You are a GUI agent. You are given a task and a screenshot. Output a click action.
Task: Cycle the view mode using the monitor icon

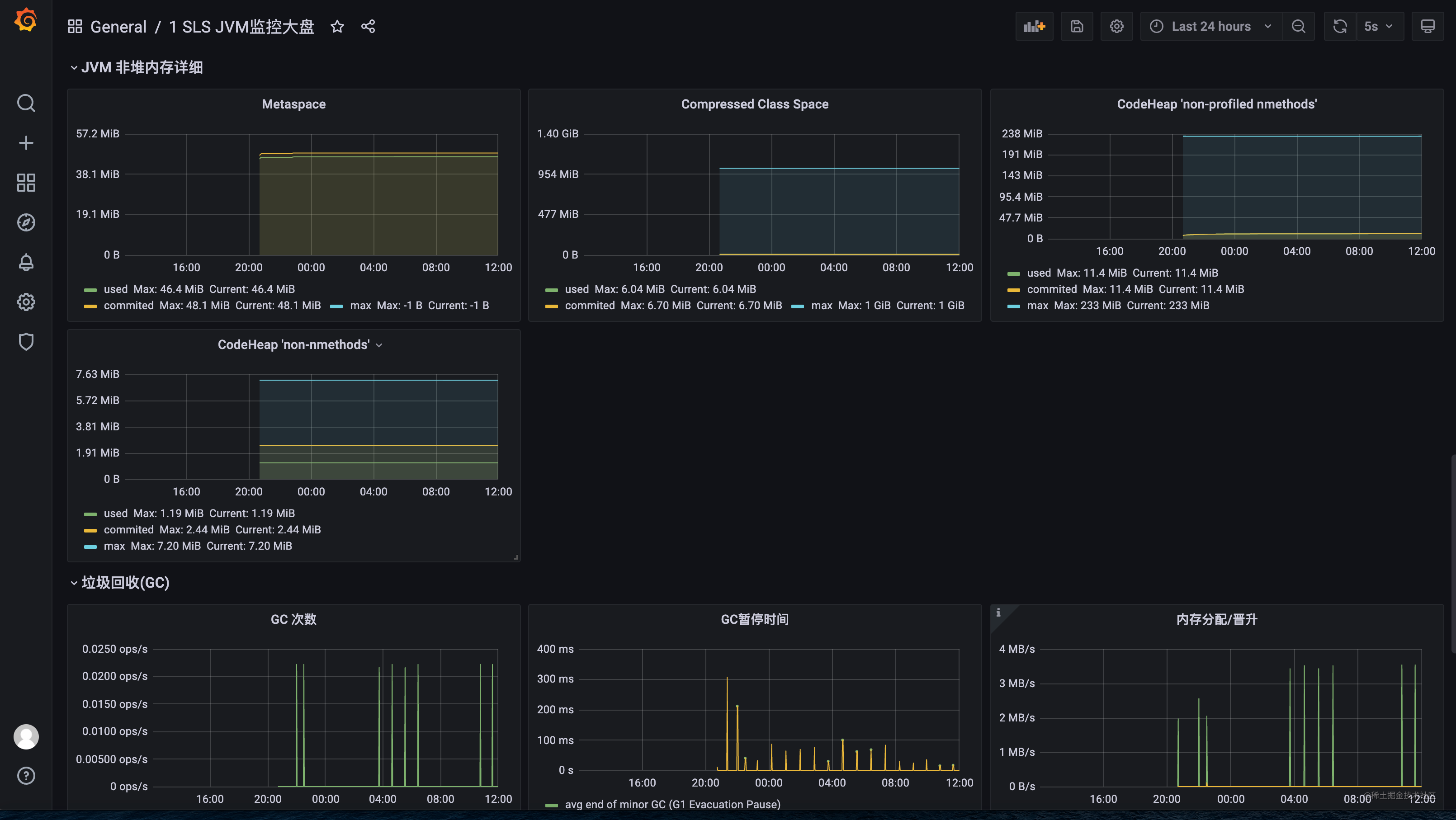click(1427, 27)
